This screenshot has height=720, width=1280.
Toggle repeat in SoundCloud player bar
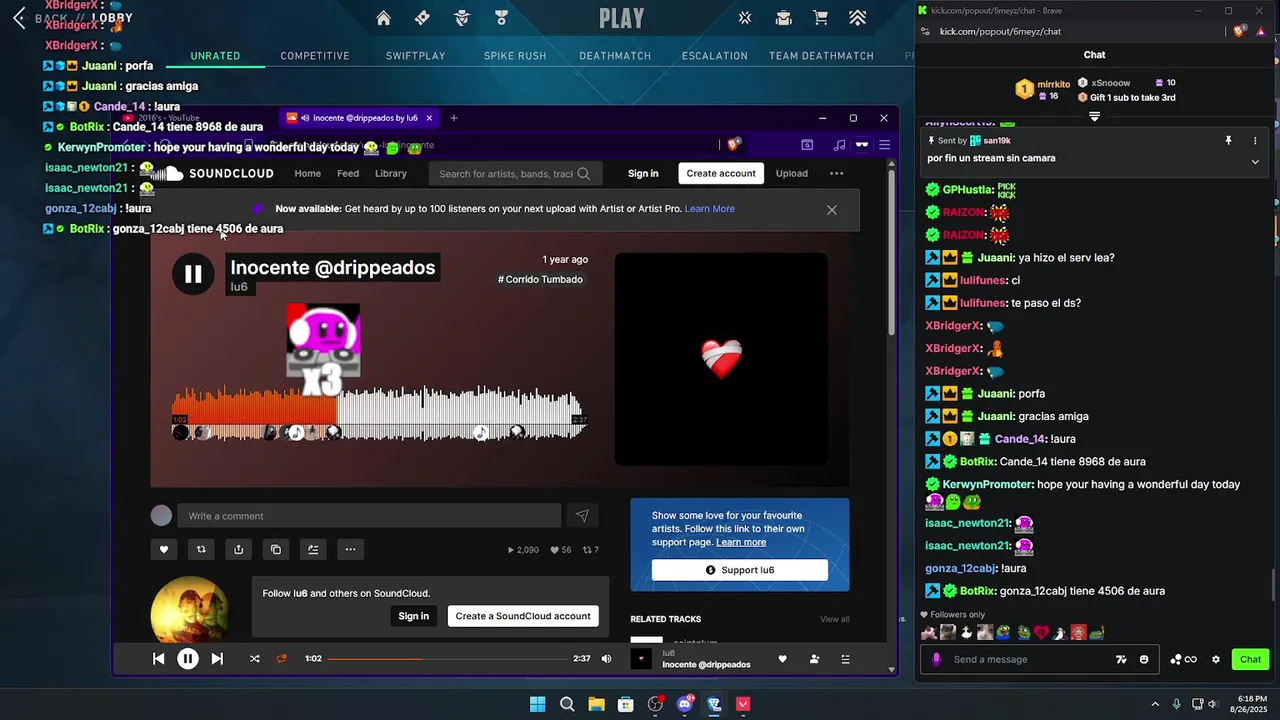coord(282,659)
